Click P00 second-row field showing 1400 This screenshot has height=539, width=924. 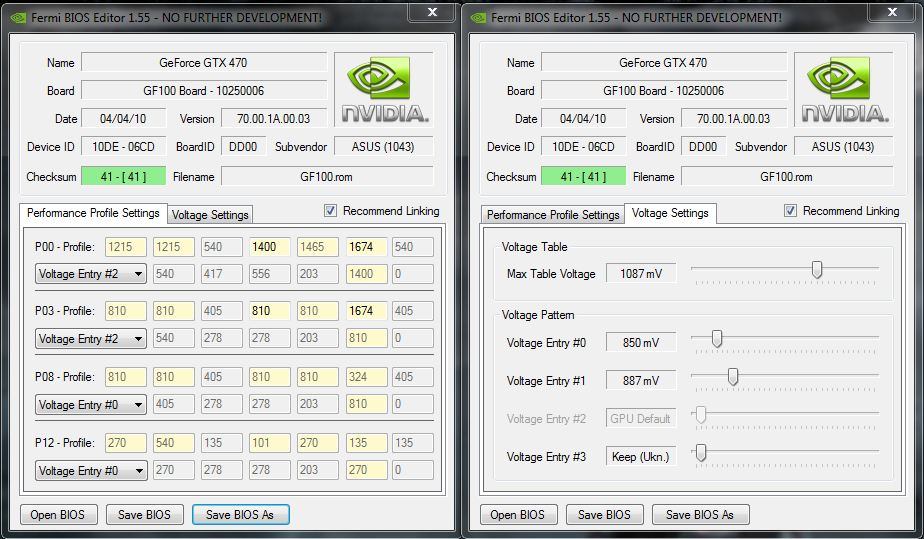[x=367, y=274]
